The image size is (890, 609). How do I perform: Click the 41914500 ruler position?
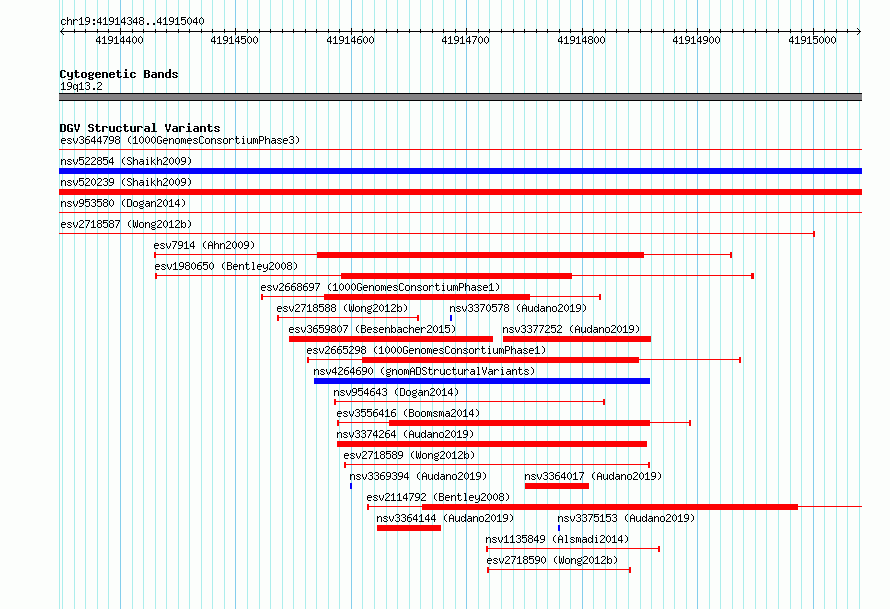click(234, 40)
